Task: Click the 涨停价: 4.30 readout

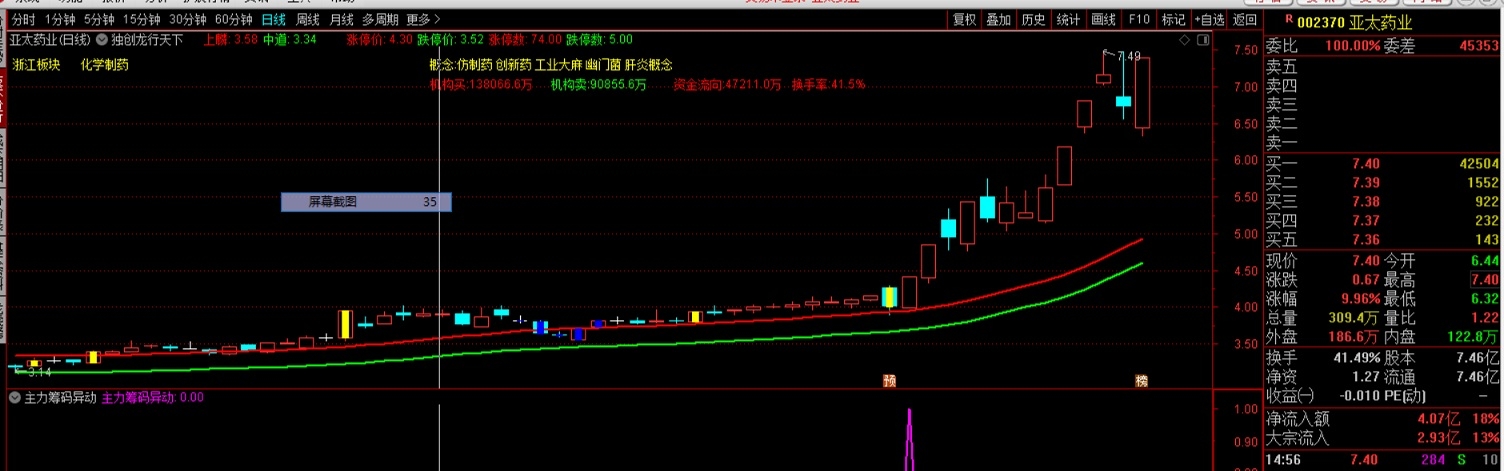Action: click(379, 40)
